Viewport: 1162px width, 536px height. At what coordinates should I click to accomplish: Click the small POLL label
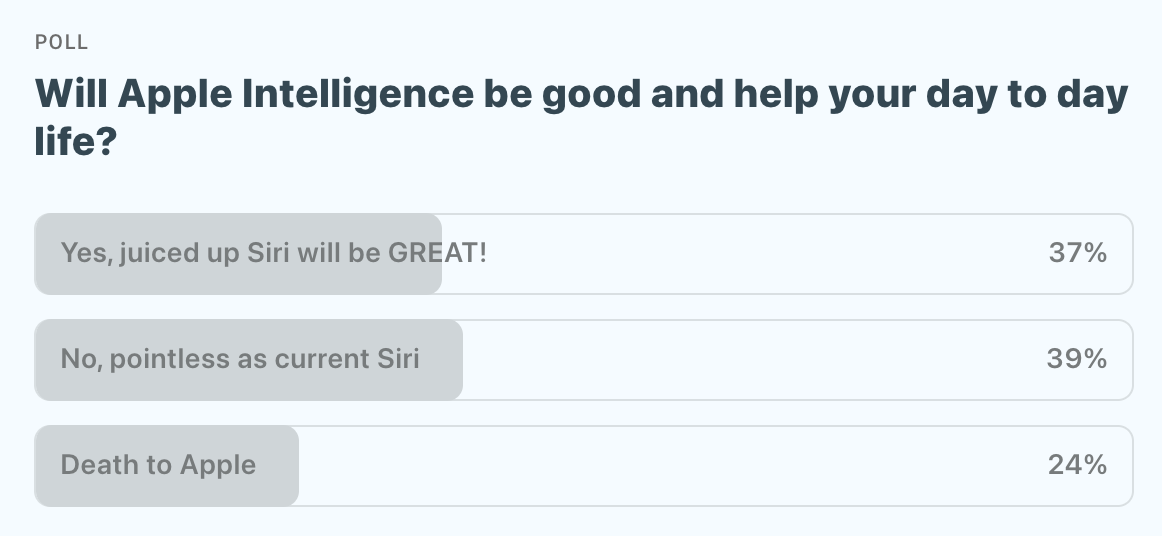click(x=61, y=42)
